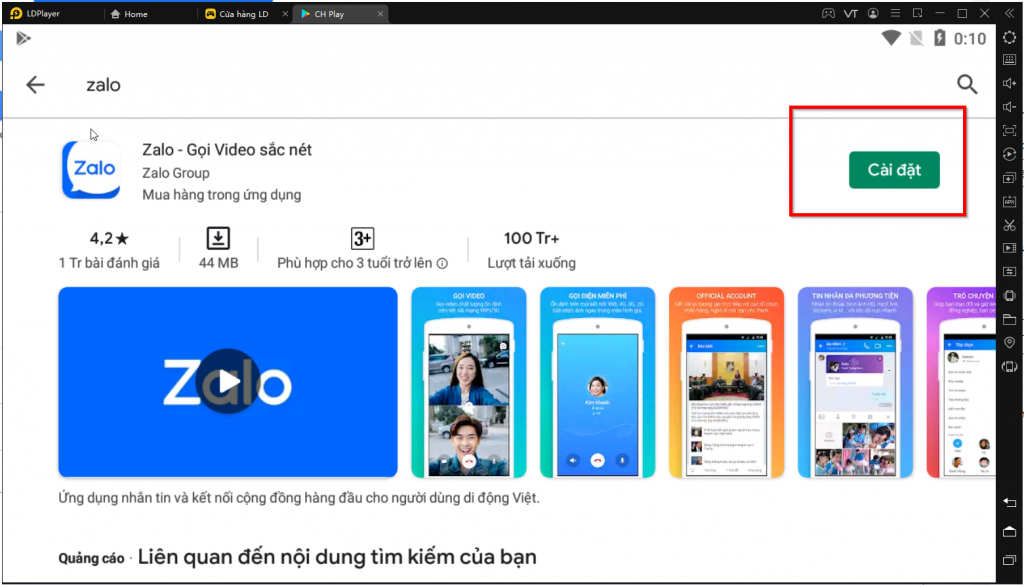Open the user account icon
Viewport: 1024px width, 585px height.
coord(873,13)
